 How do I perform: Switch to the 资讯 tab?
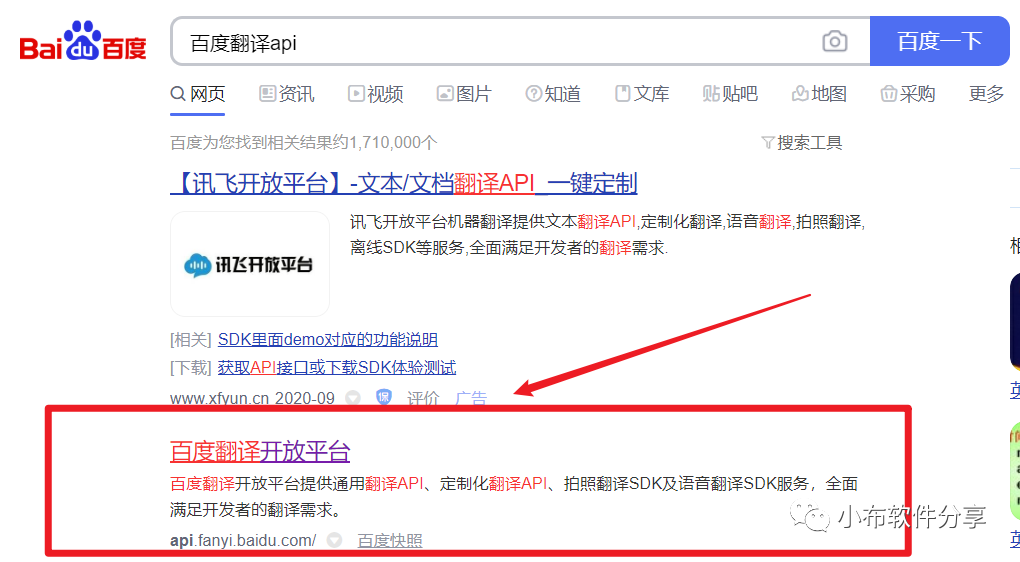point(286,94)
